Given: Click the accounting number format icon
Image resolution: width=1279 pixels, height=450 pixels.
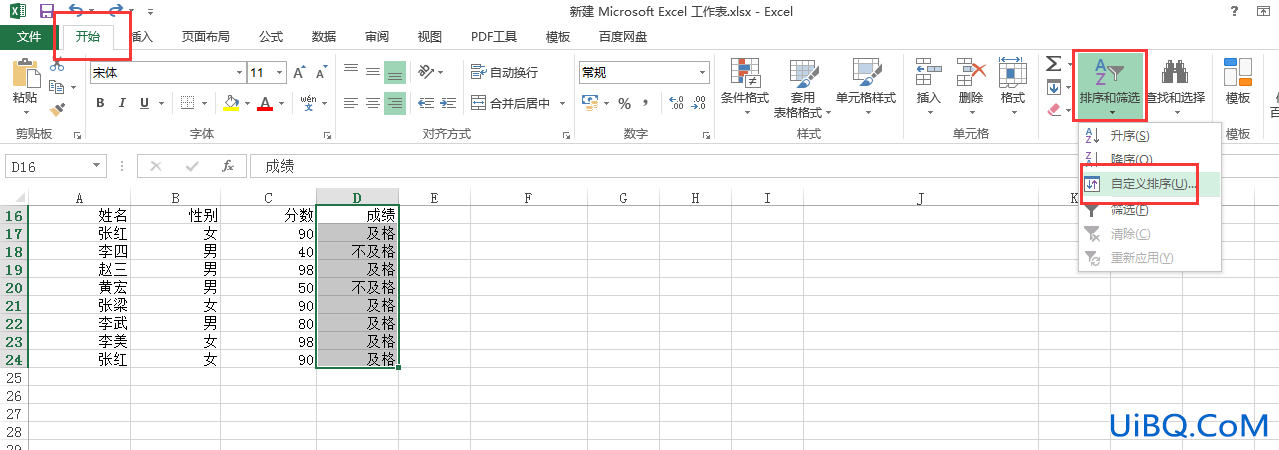Looking at the screenshot, I should [590, 103].
